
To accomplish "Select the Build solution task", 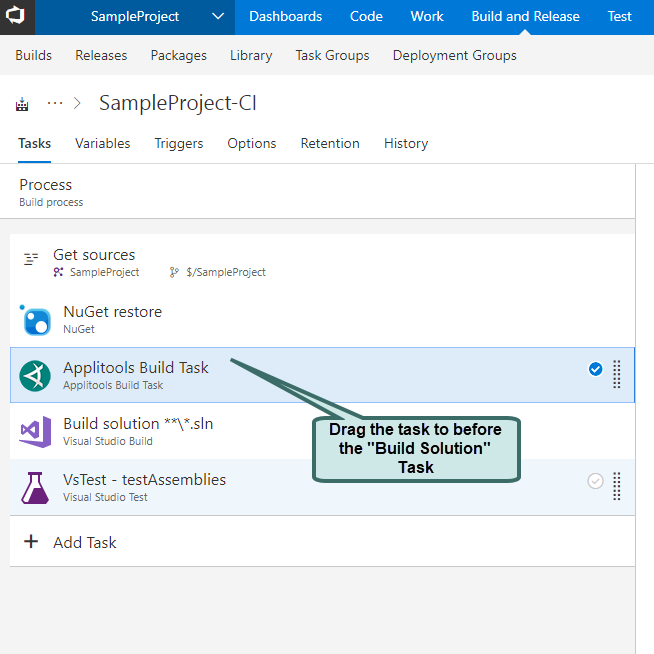I will pos(138,424).
